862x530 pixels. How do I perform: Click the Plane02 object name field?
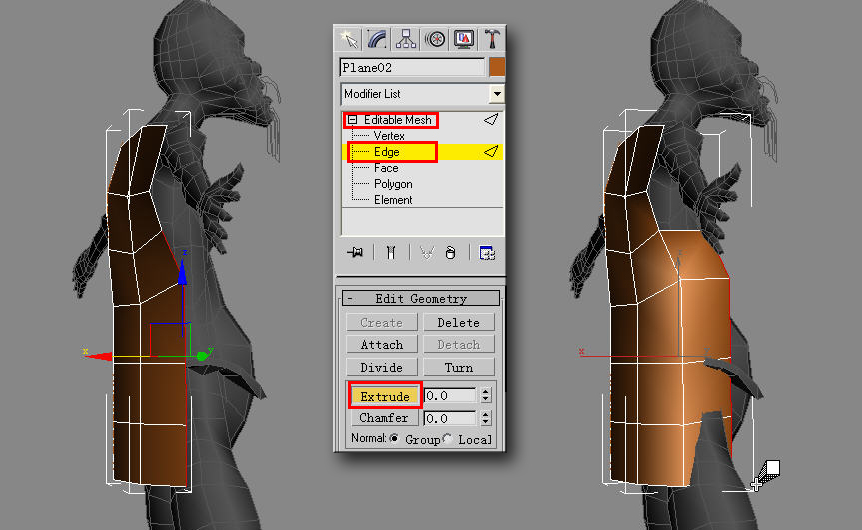[412, 68]
